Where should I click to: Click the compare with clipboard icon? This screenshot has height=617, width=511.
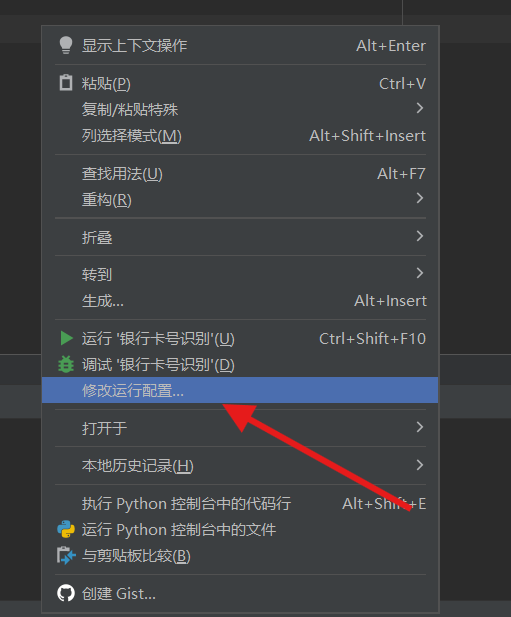pos(66,556)
